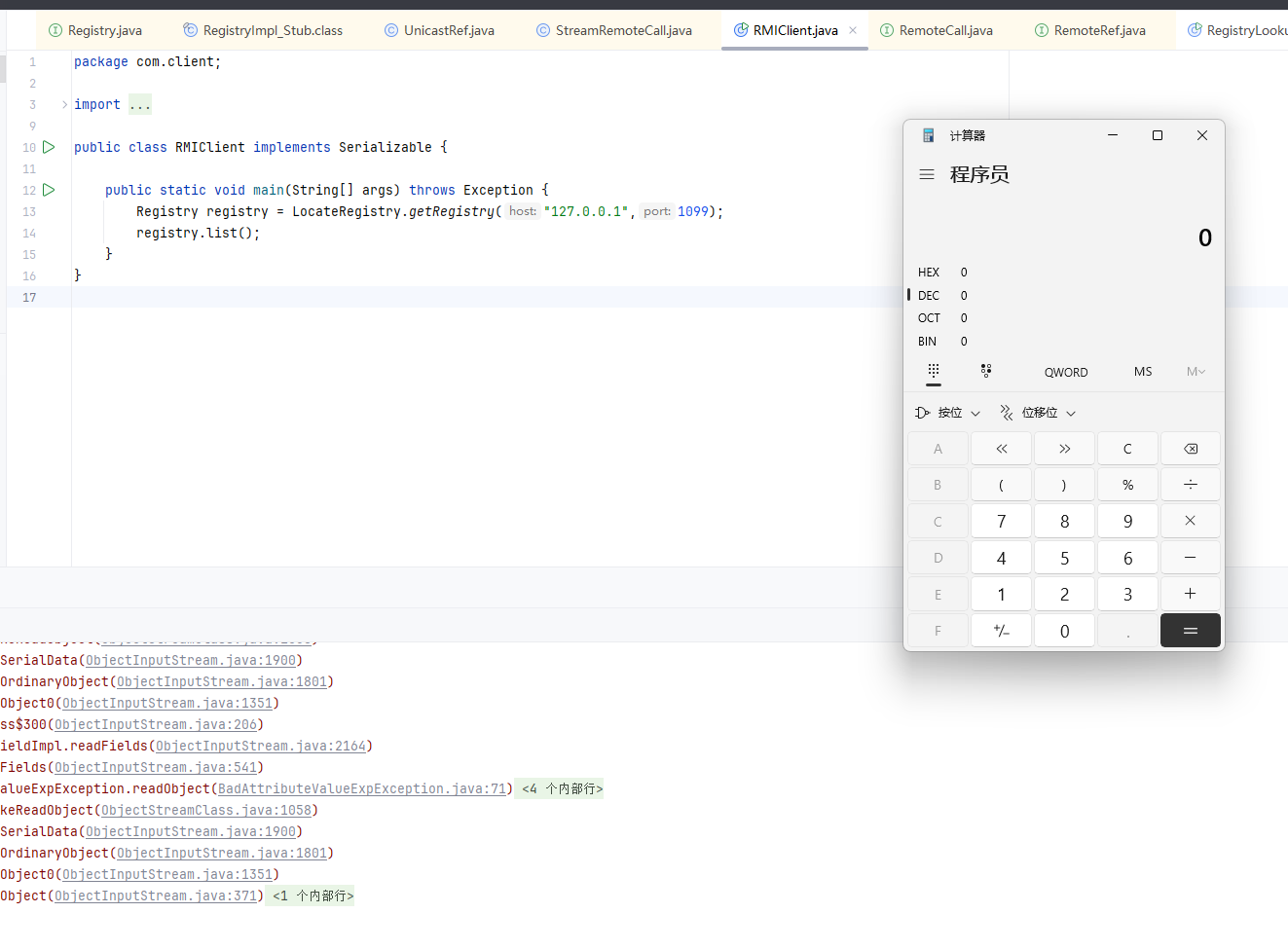Open the bitwise operations dropdown in calculator
The image size is (1288, 950).
pos(947,413)
